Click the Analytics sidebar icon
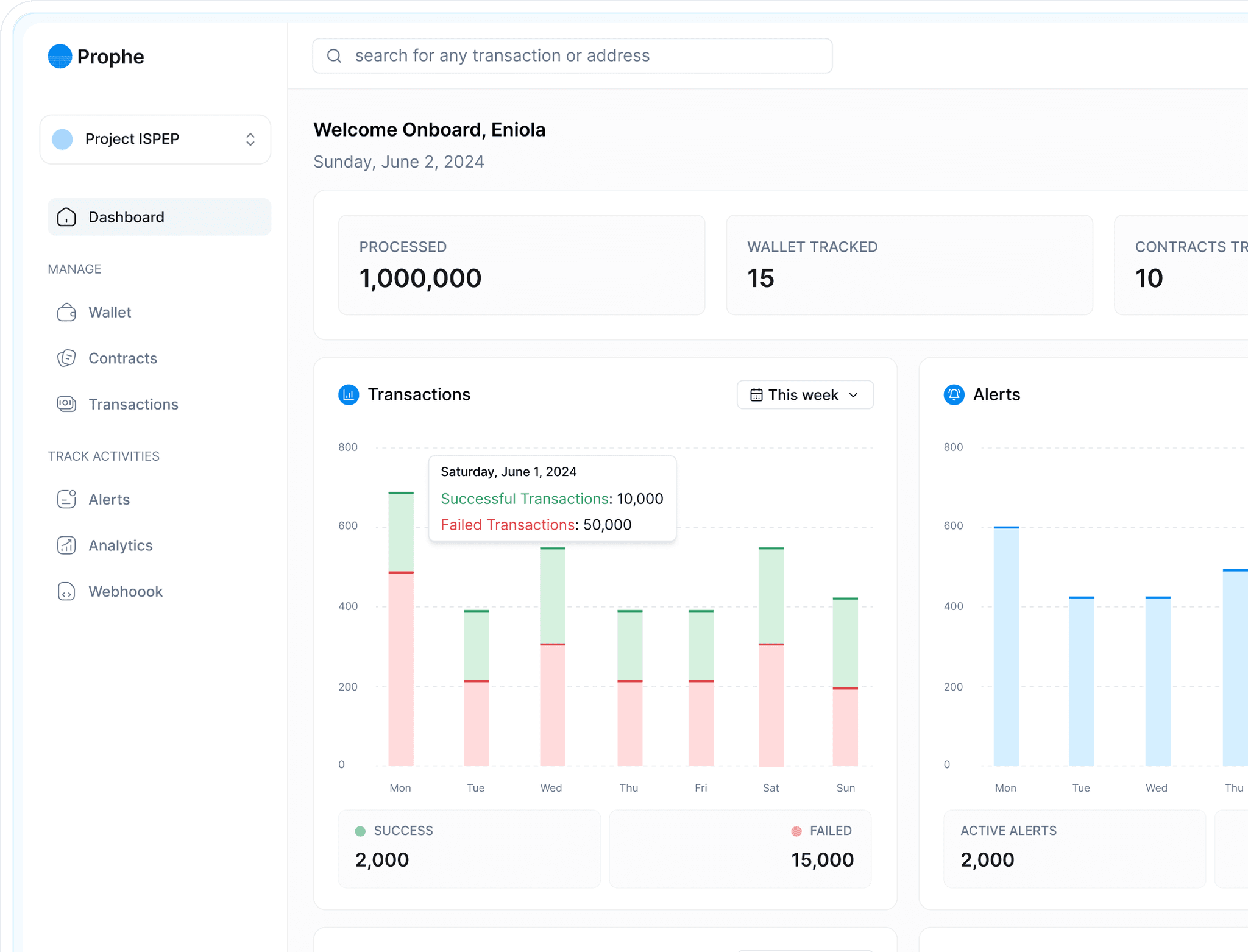Image resolution: width=1248 pixels, height=952 pixels. coord(66,545)
